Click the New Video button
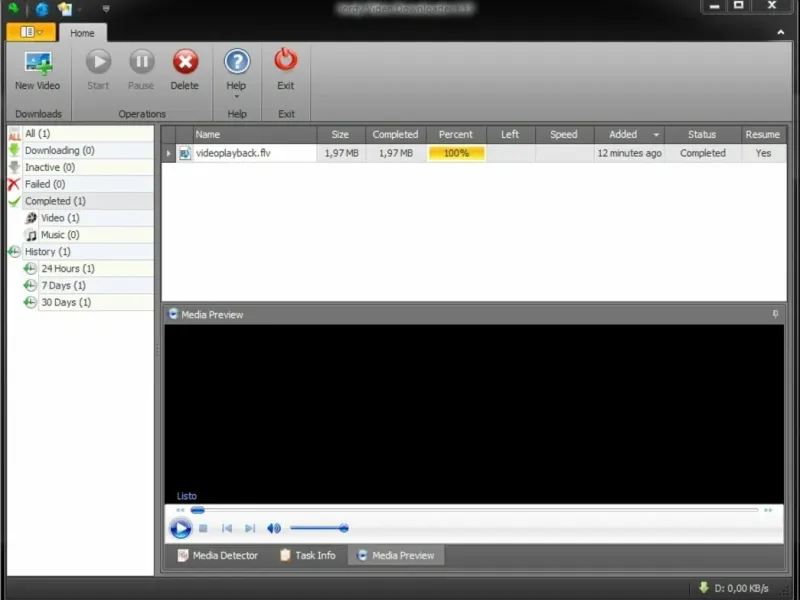 tap(37, 71)
